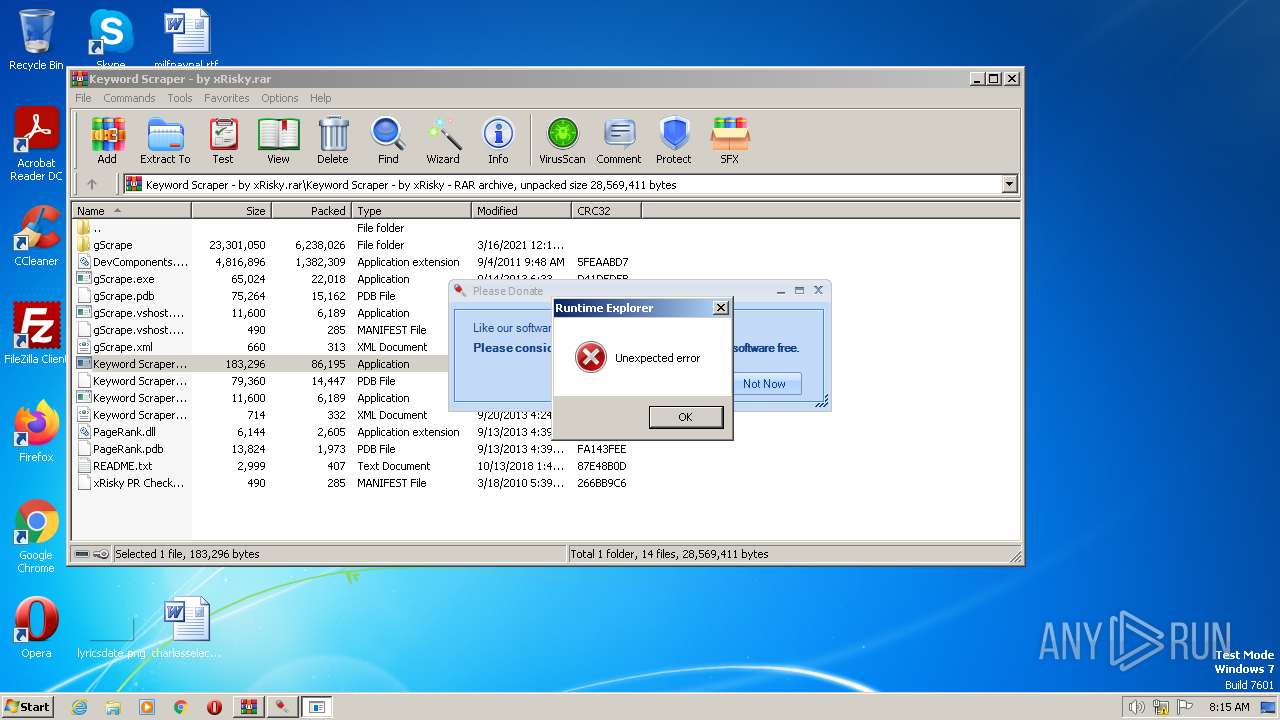Open the Favorites menu
The image size is (1280, 720).
click(x=227, y=98)
